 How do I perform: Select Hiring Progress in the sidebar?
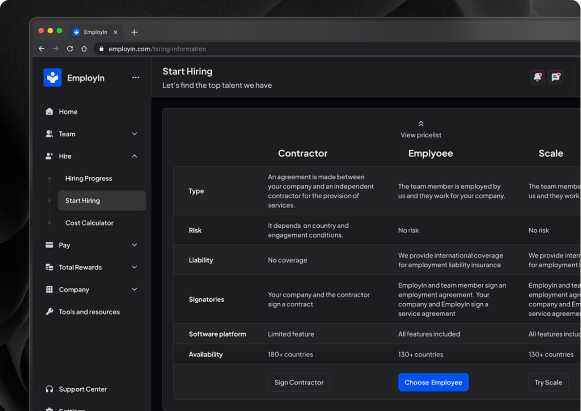pos(89,178)
